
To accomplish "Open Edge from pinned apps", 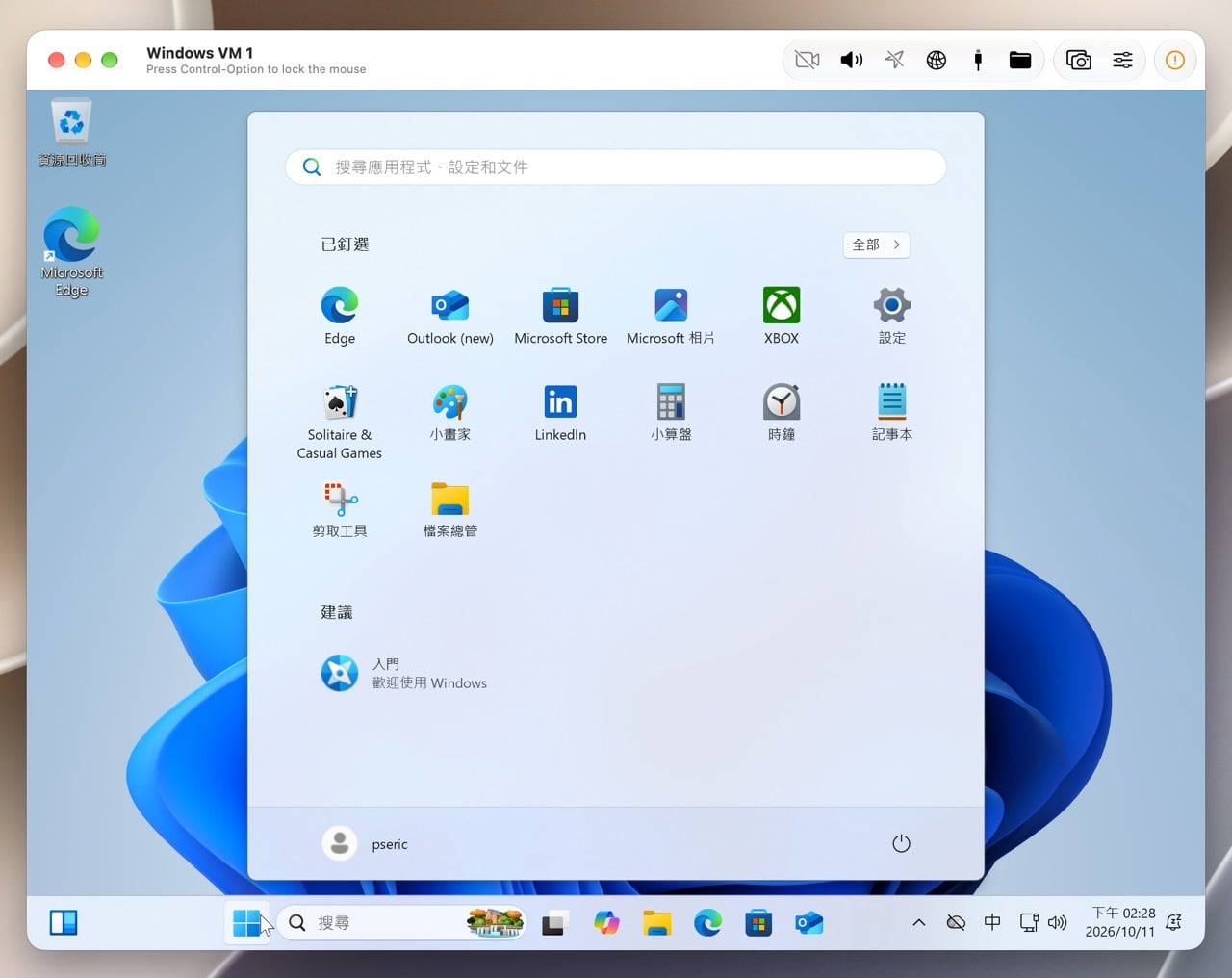I will tap(340, 316).
